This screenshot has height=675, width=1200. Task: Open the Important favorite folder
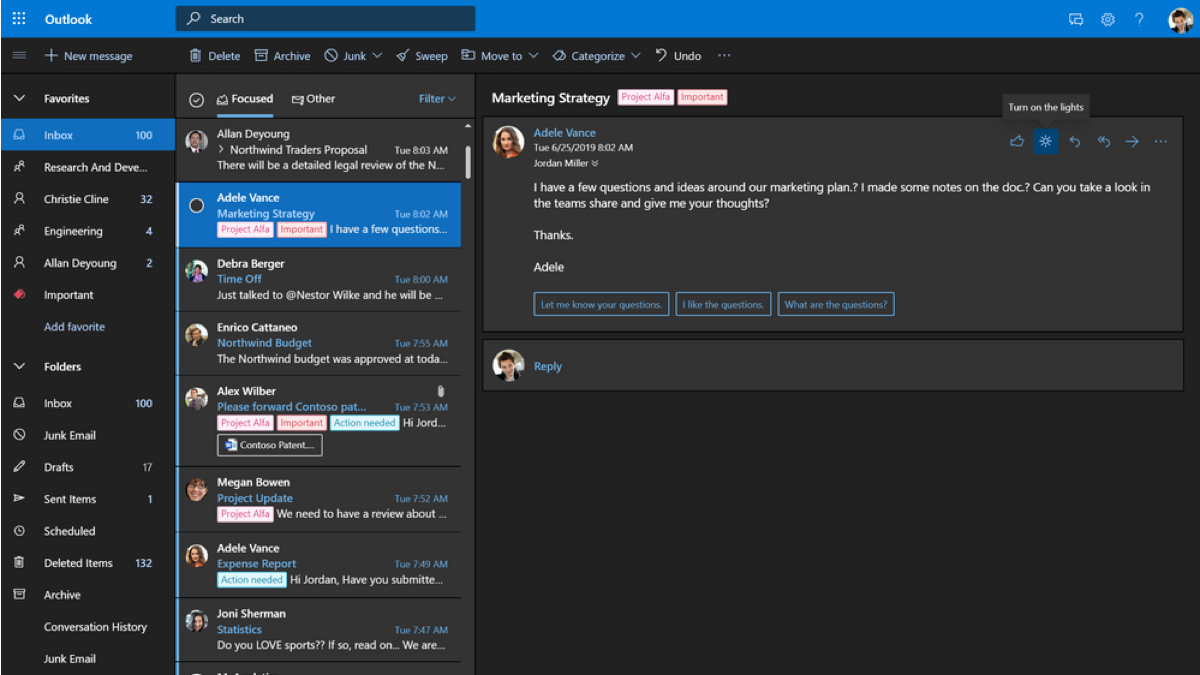tap(87, 295)
